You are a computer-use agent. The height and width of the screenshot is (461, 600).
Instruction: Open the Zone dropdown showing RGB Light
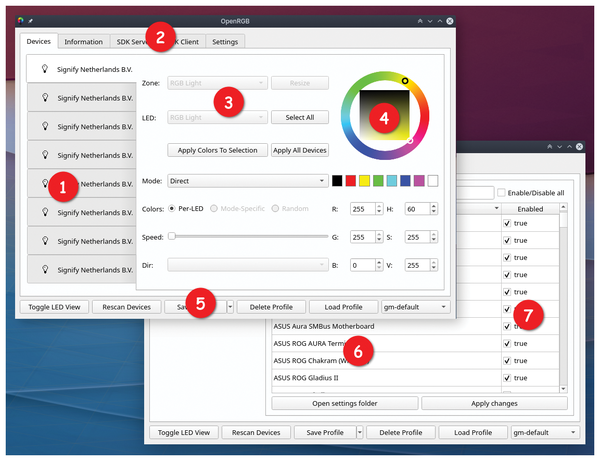coord(217,83)
